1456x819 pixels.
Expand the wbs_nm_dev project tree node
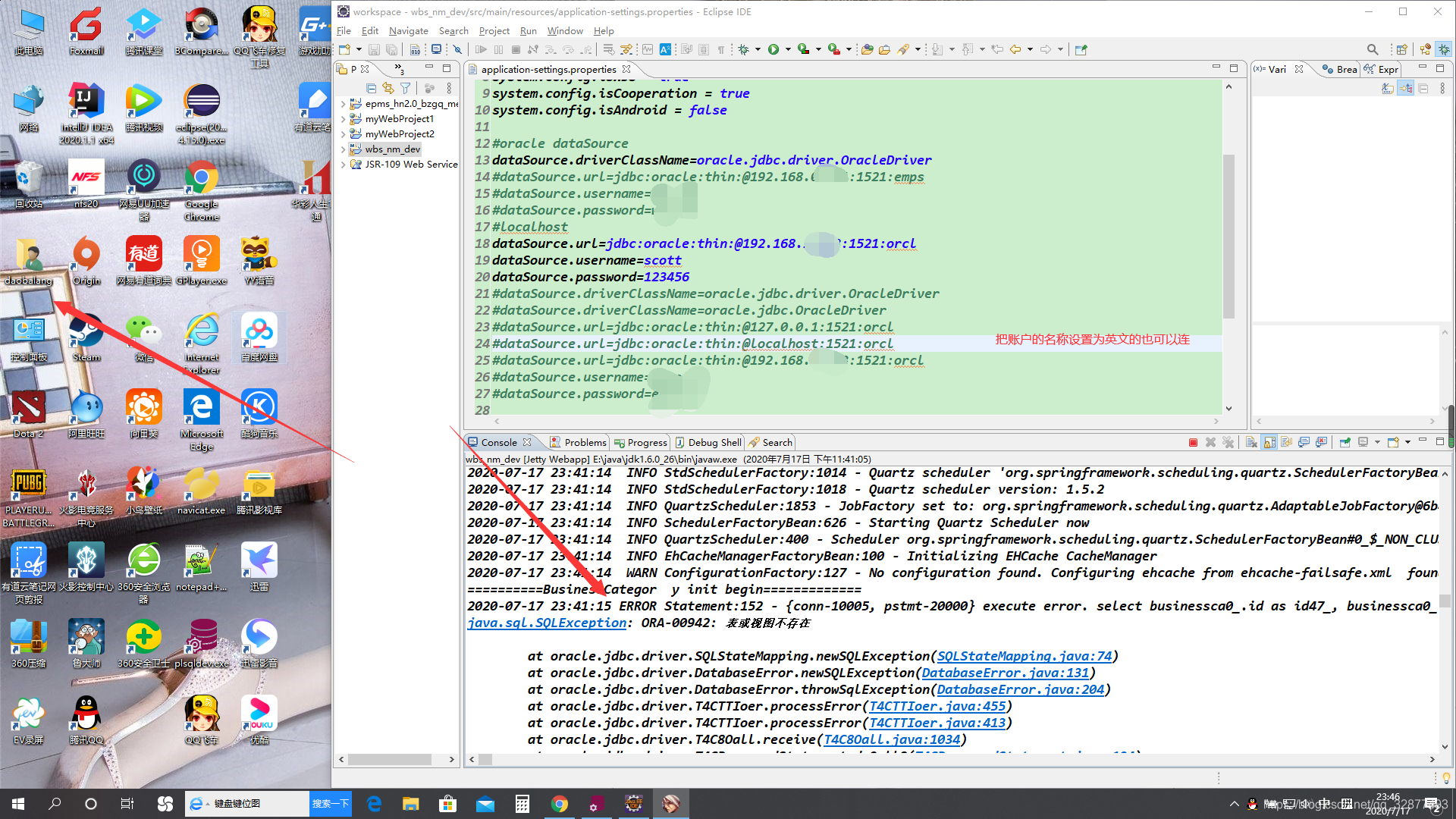coord(343,149)
